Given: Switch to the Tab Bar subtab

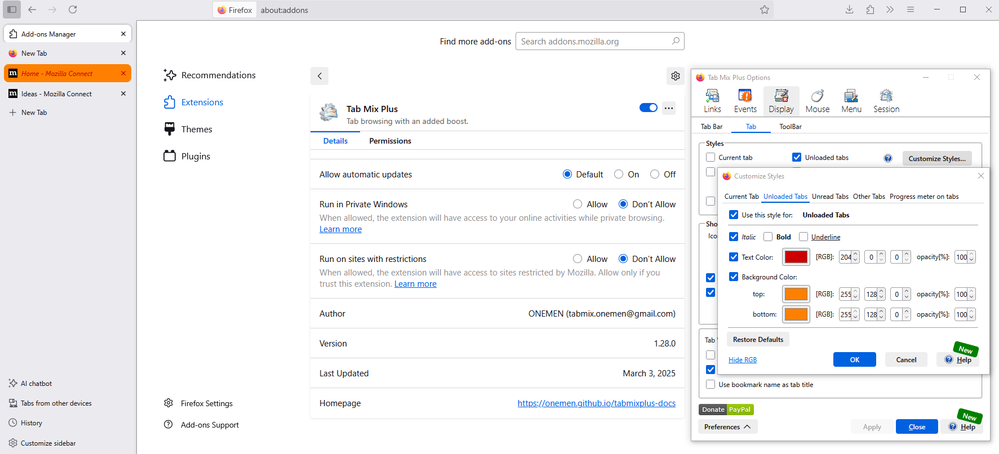Looking at the screenshot, I should (712, 127).
